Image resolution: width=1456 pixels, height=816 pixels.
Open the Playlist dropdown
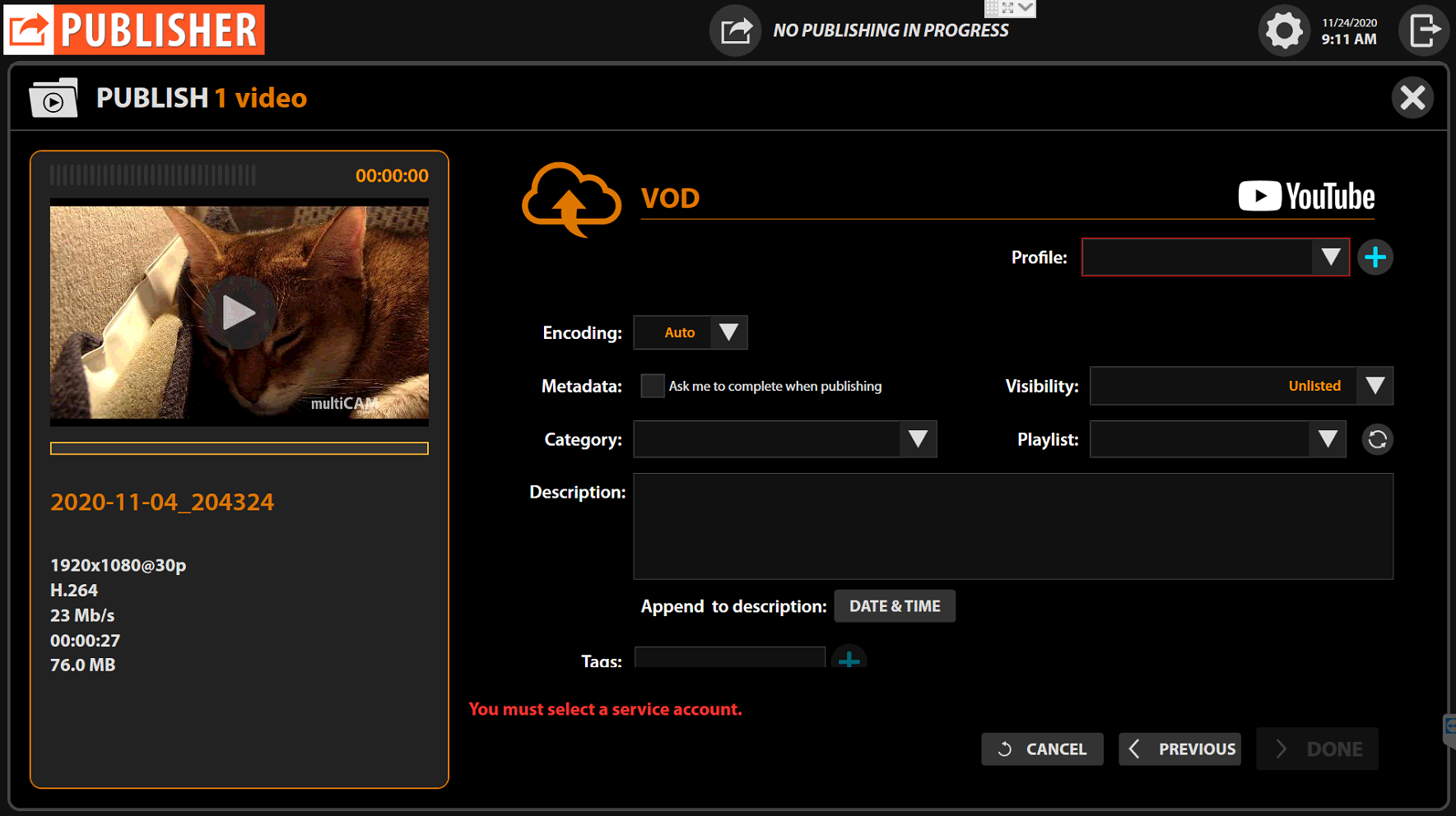pyautogui.click(x=1217, y=439)
